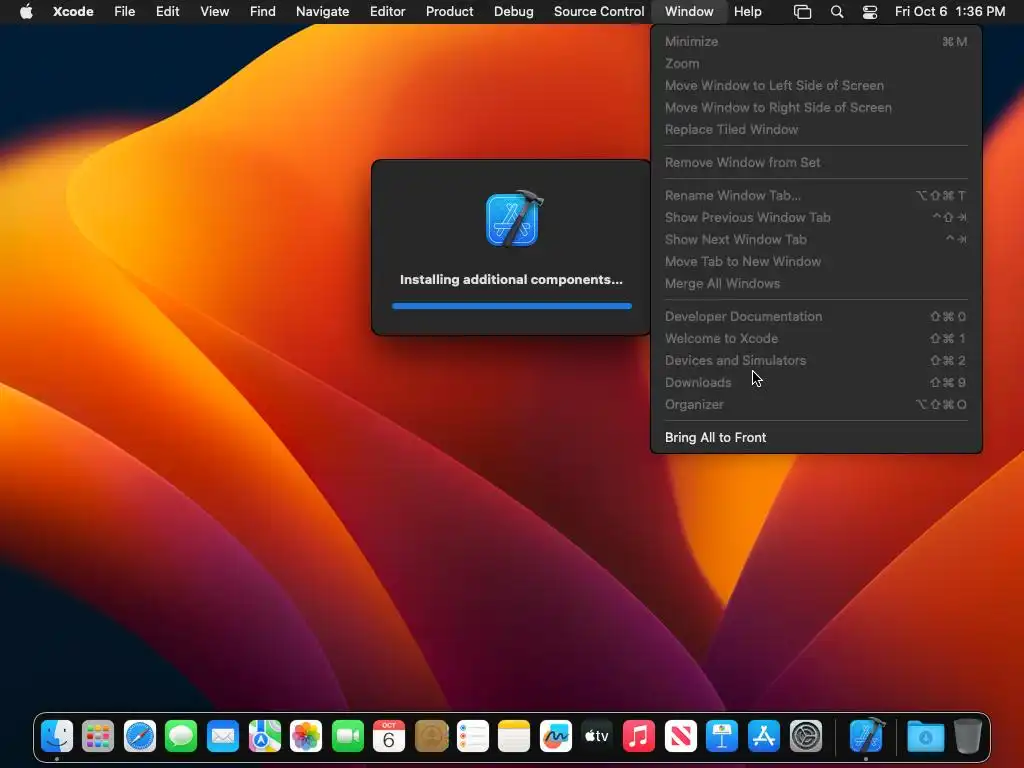This screenshot has width=1024, height=768.
Task: Close the open Window menu
Action: (x=689, y=11)
